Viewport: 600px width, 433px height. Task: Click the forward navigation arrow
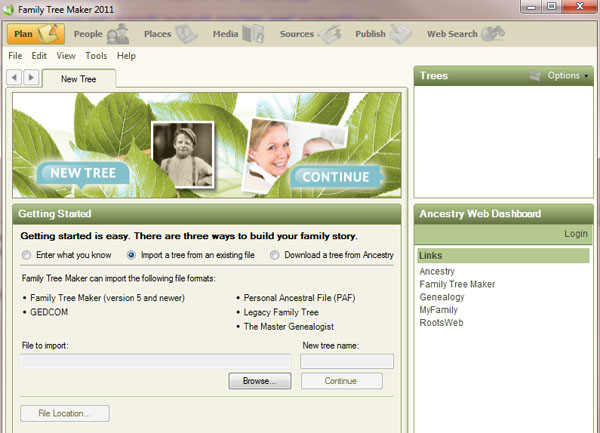point(31,78)
